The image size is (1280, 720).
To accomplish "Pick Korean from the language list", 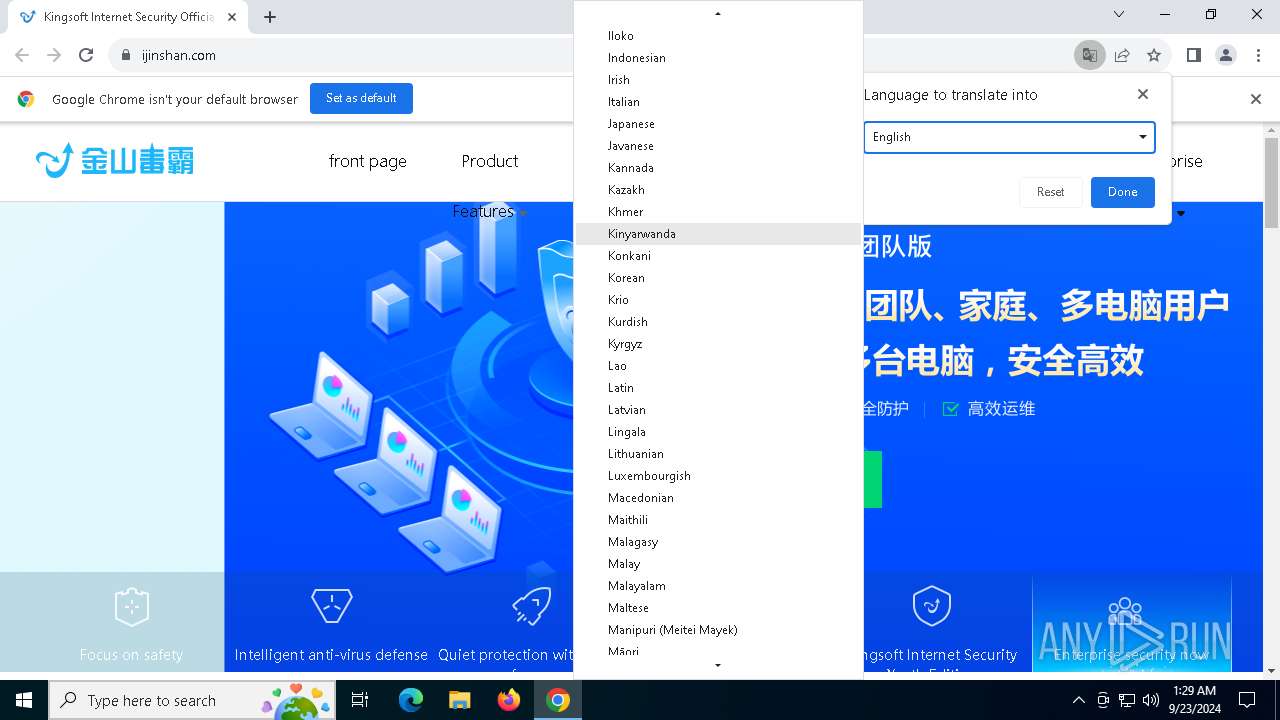I will pos(718,278).
